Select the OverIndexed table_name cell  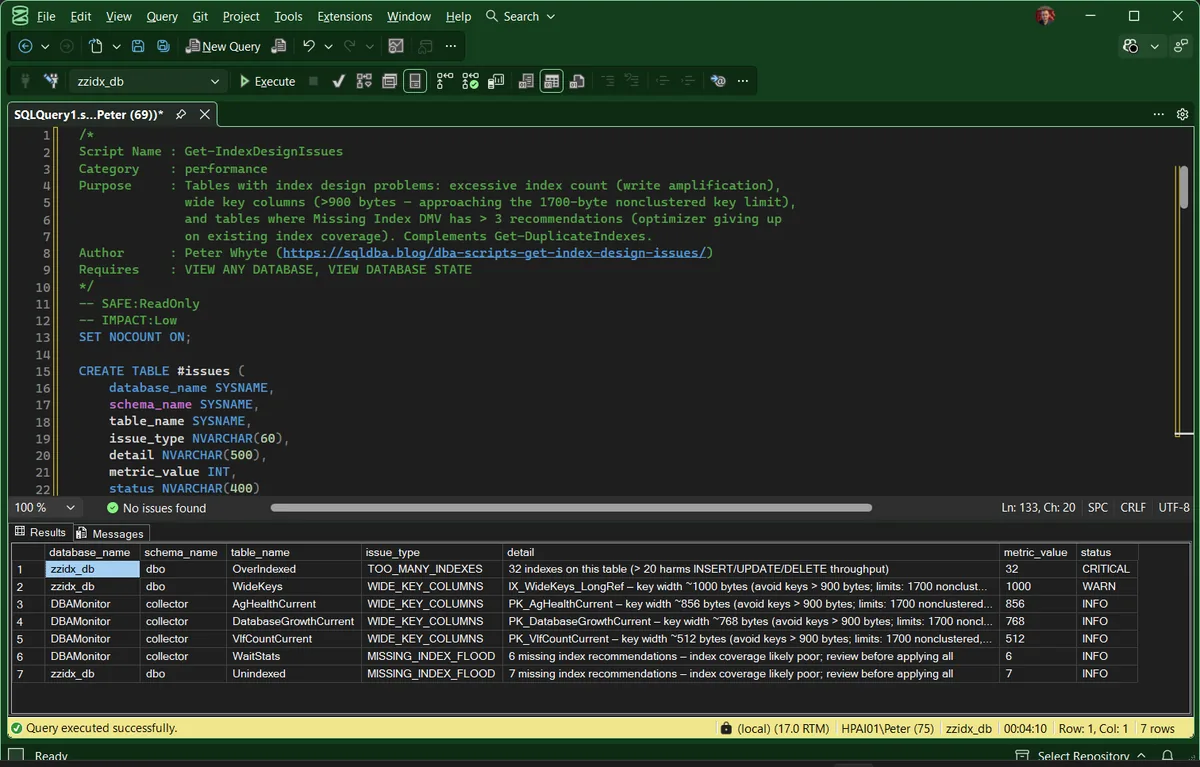(294, 569)
